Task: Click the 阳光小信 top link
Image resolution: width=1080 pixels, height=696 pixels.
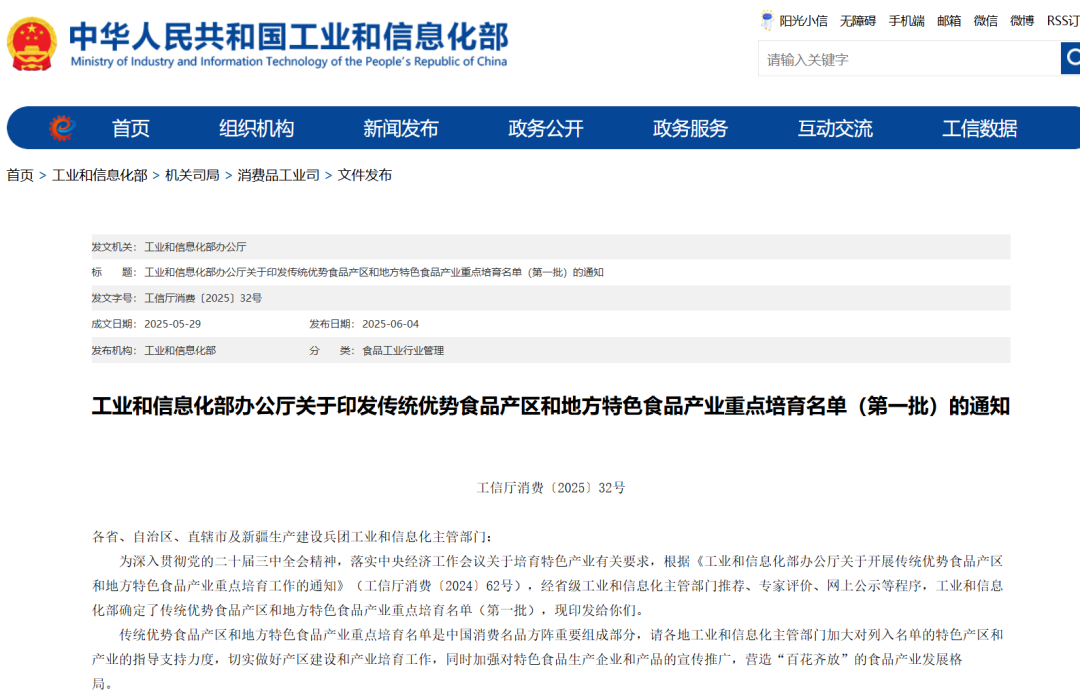Action: (x=803, y=21)
